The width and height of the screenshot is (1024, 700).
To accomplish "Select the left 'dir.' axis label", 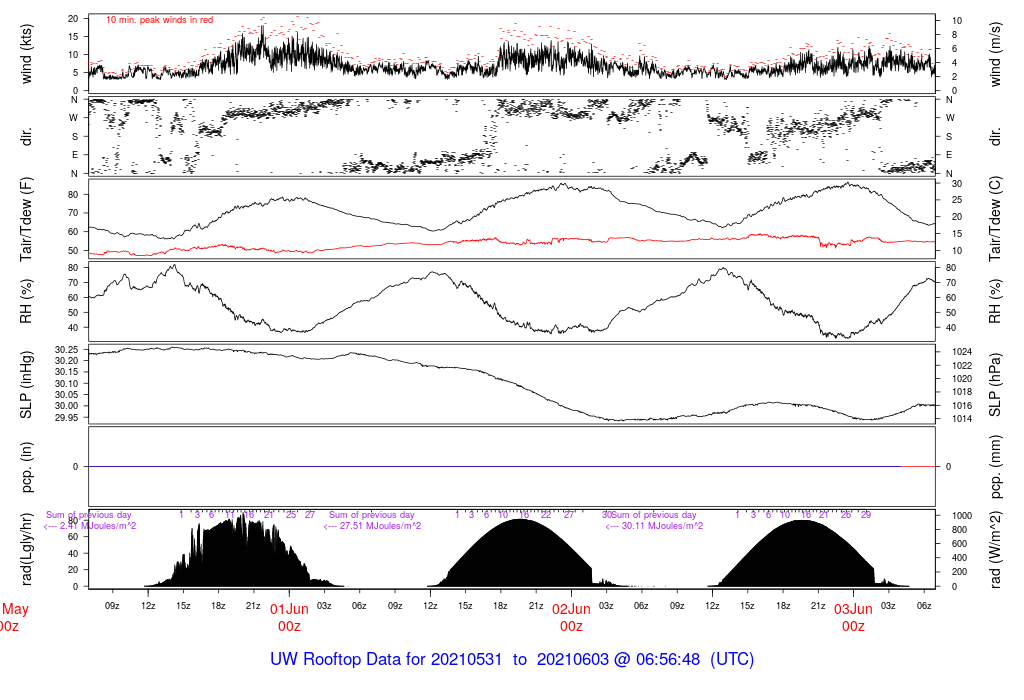I will tap(26, 136).
